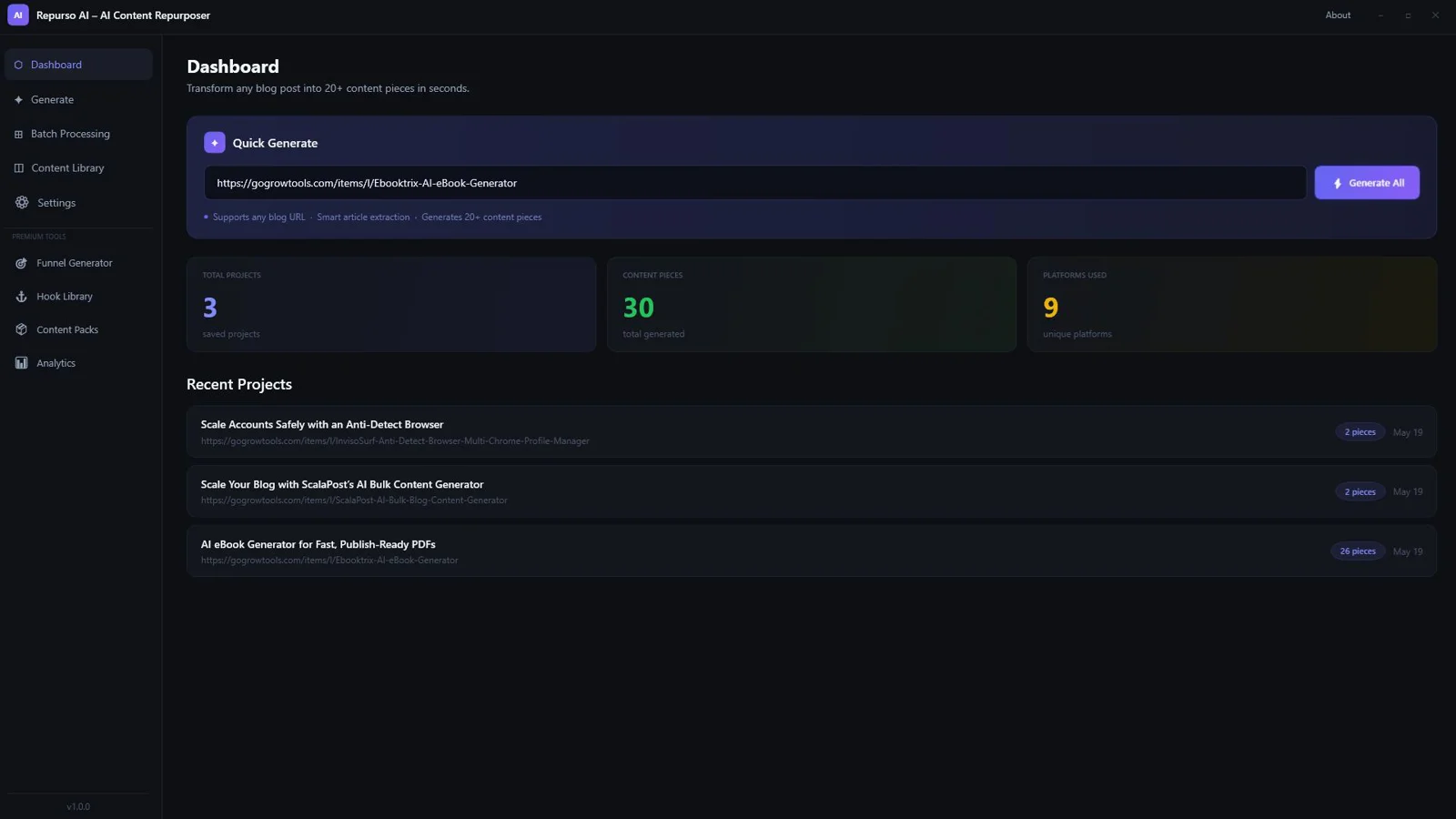Open Hook Library label in sidebar
The height and width of the screenshot is (819, 1456).
(x=65, y=297)
